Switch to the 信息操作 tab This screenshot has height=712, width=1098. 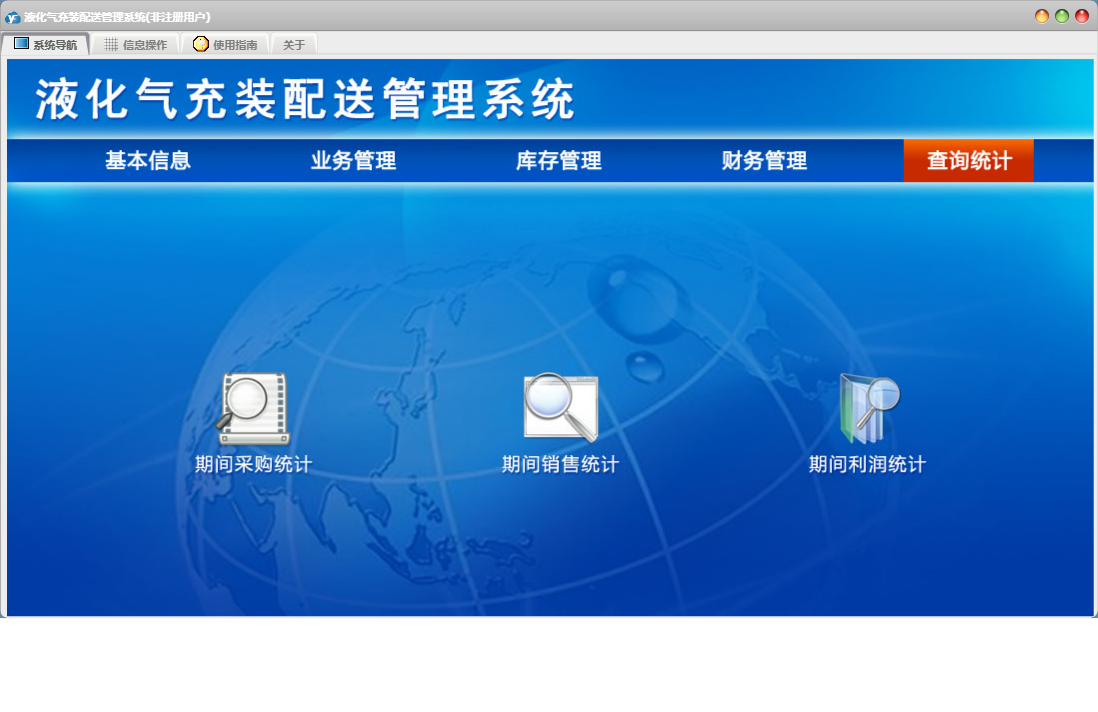tap(136, 44)
